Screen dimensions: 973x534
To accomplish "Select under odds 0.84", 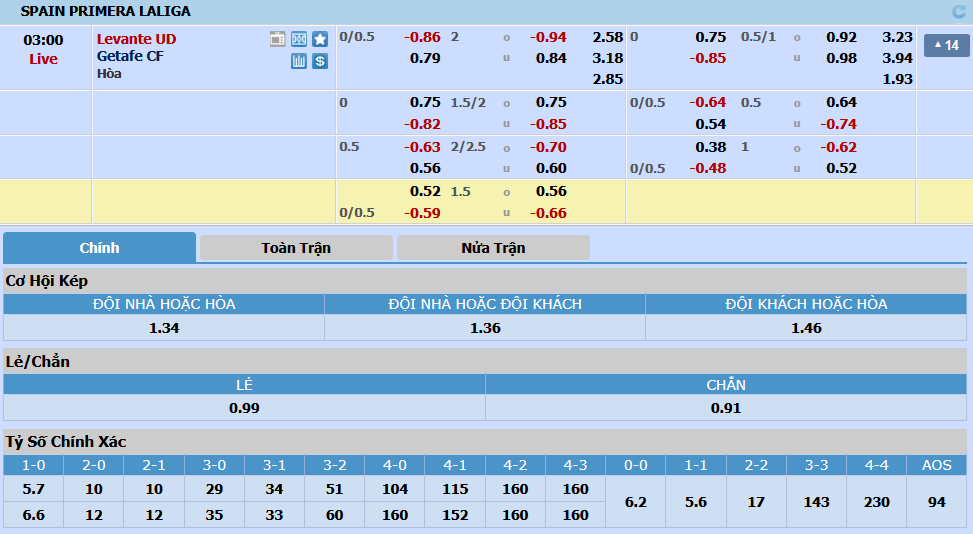I will tap(551, 58).
